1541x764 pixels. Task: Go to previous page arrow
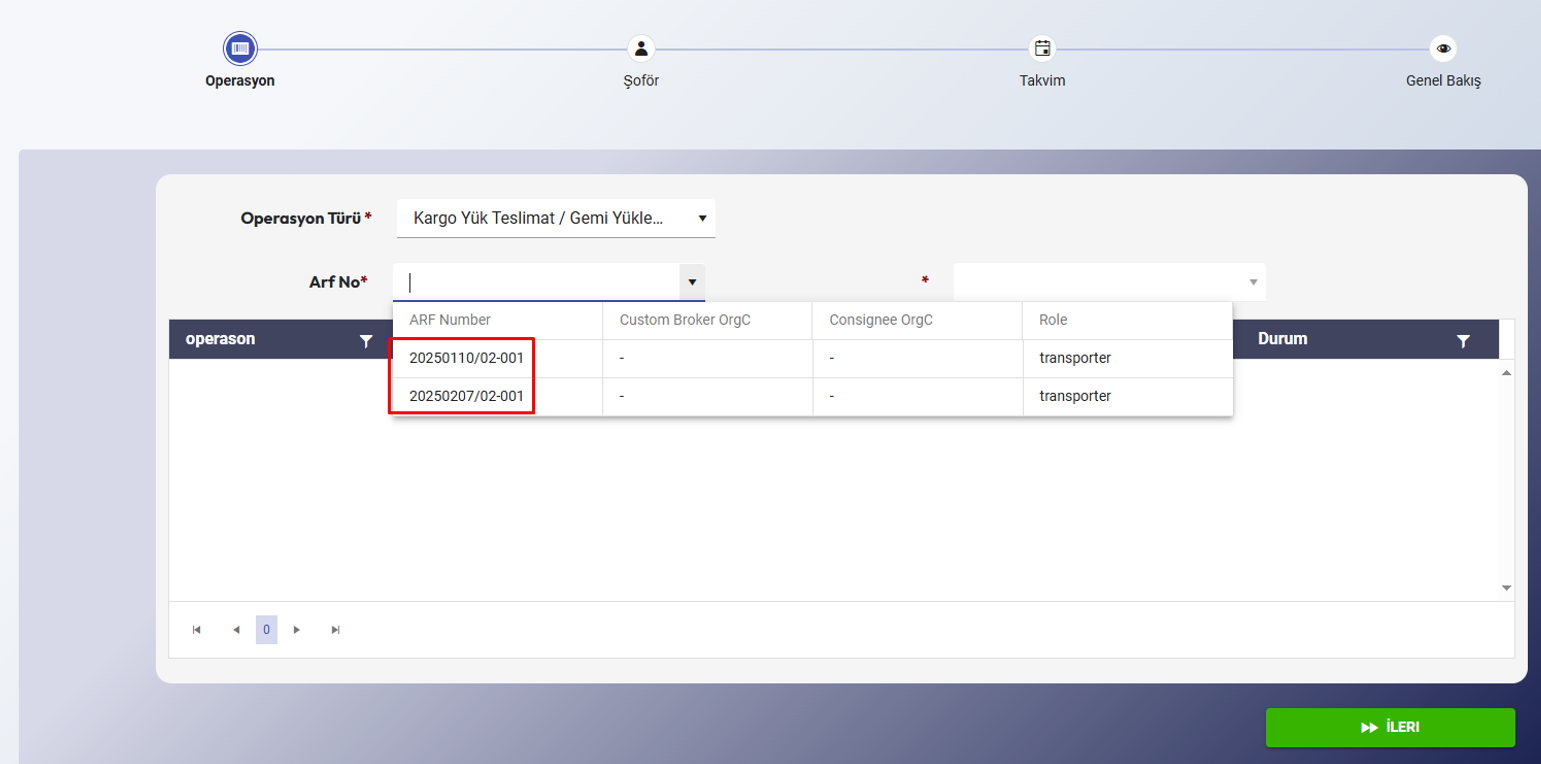[x=236, y=630]
